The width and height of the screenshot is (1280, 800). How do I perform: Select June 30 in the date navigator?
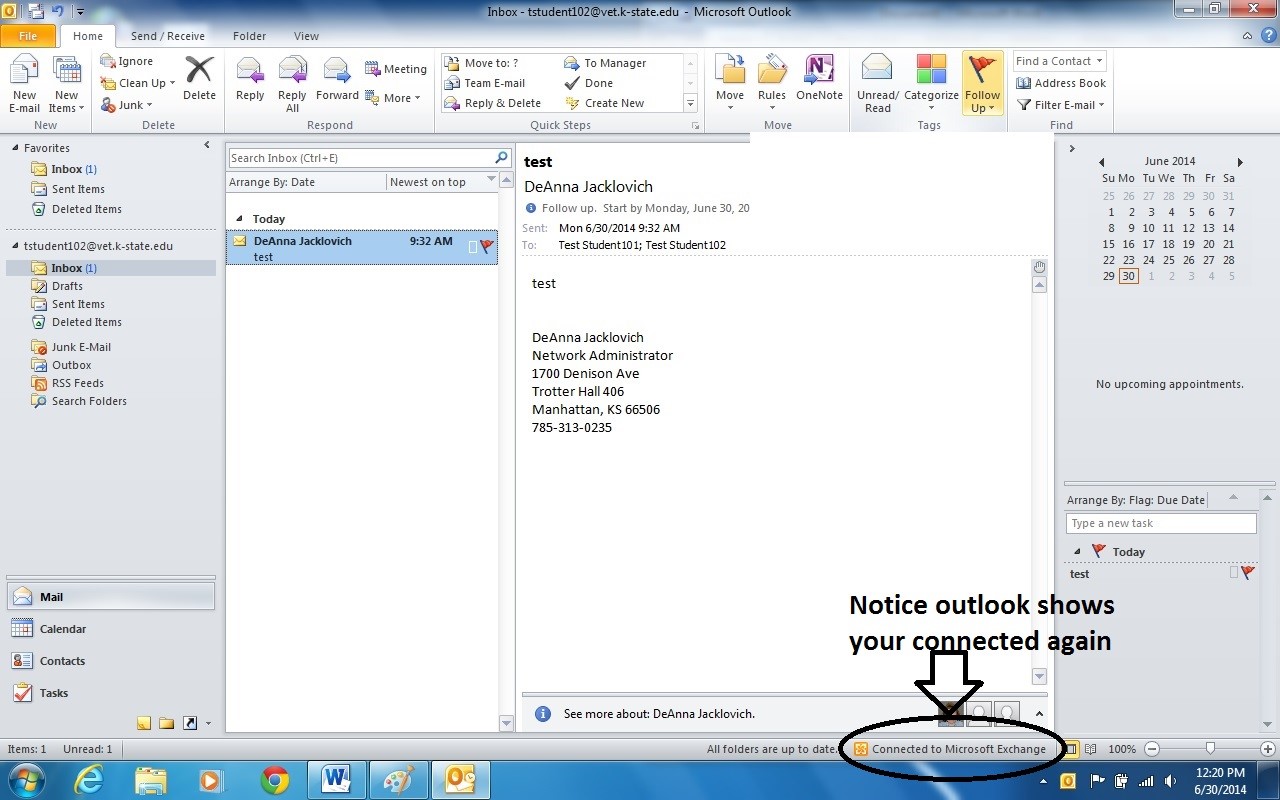[1128, 276]
